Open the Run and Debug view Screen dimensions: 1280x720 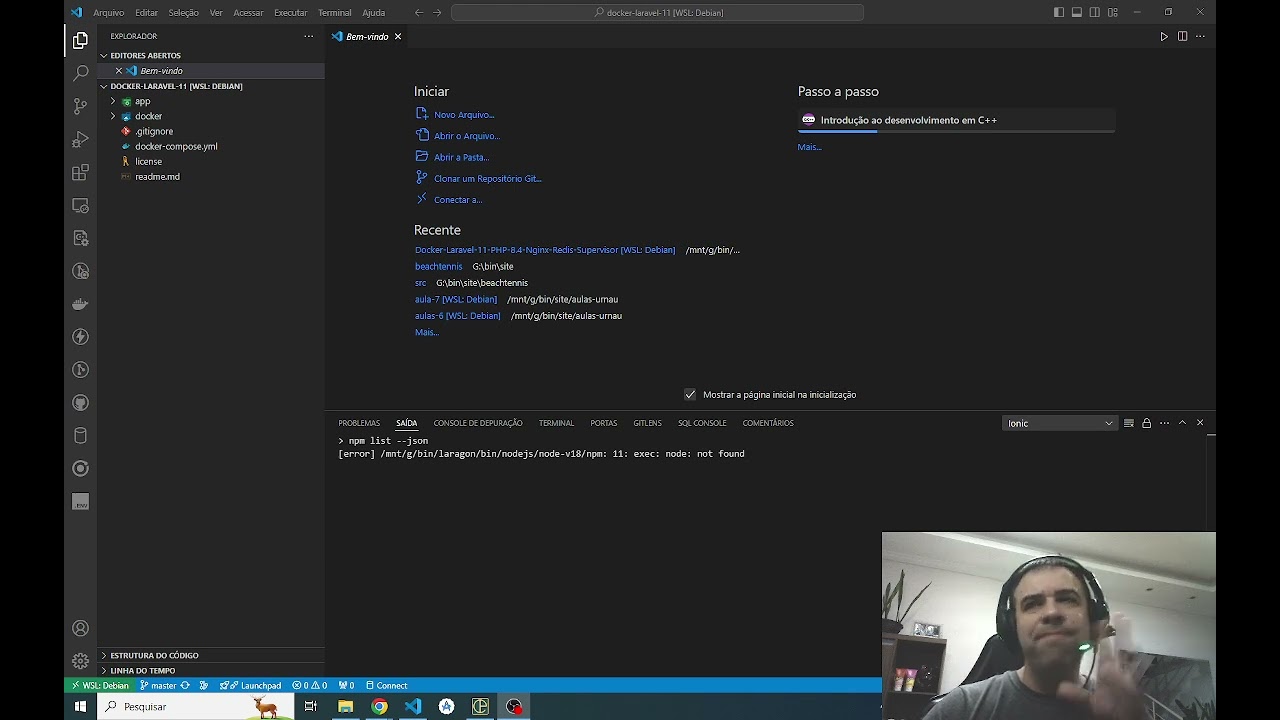coord(81,139)
